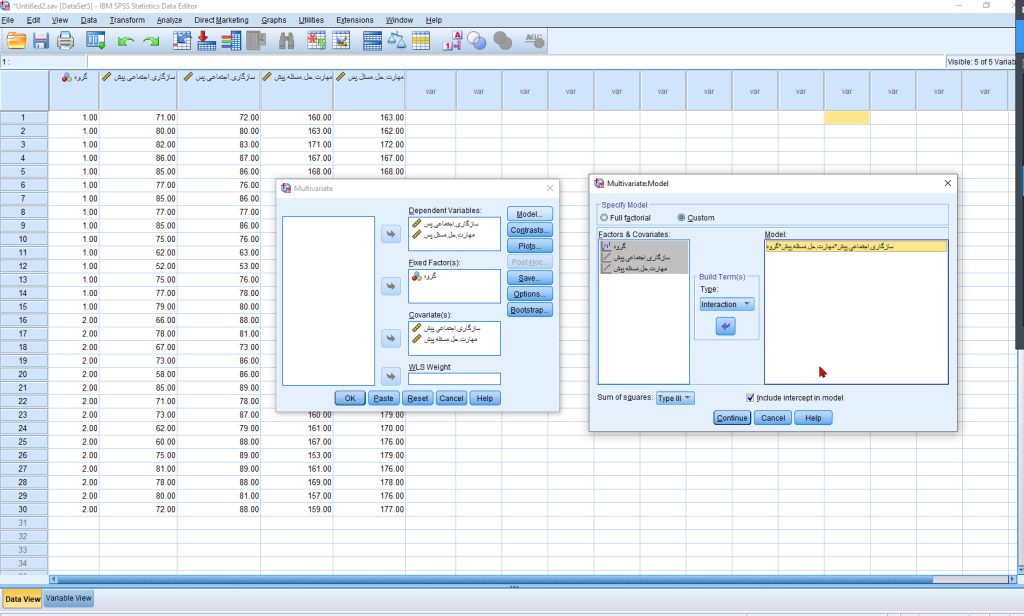Click Paste in the Multivariate dialog
The width and height of the screenshot is (1024, 616).
coord(383,398)
